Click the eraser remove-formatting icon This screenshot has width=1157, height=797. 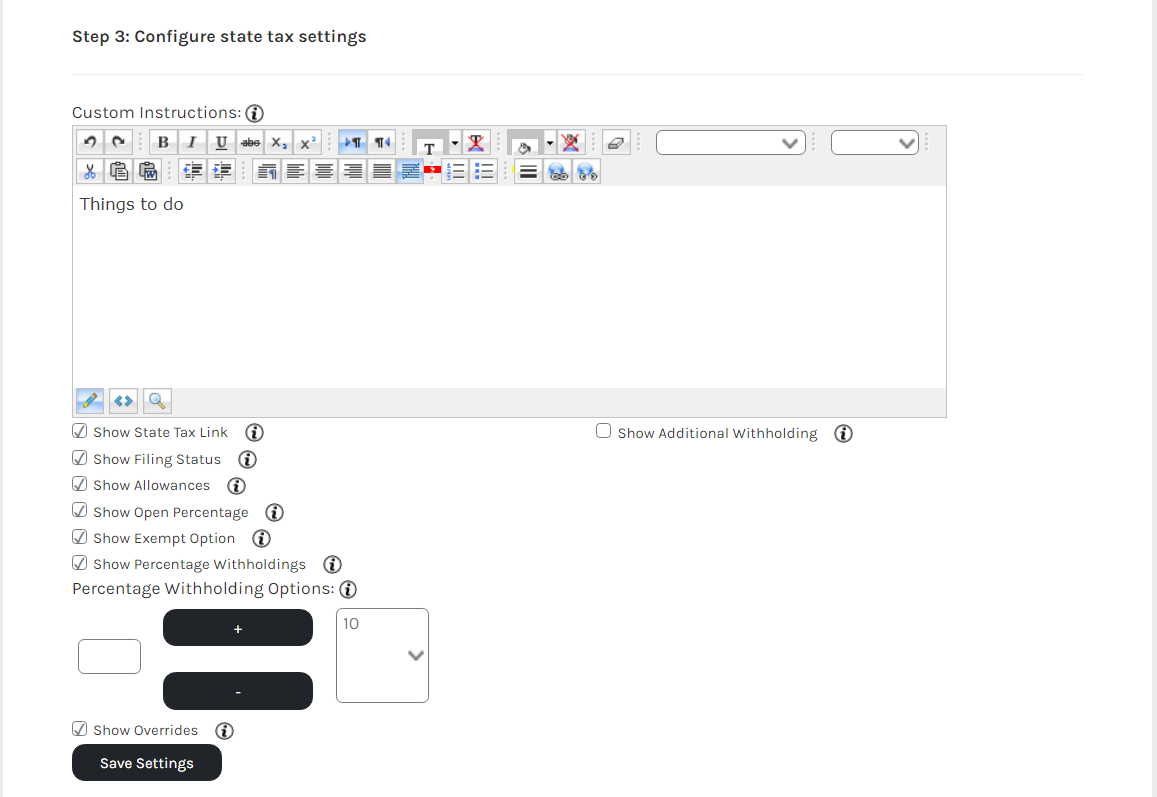click(x=615, y=142)
